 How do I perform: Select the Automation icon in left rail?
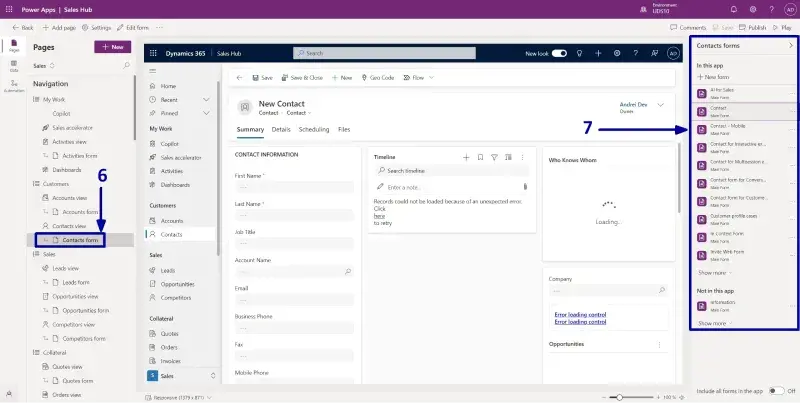14,86
